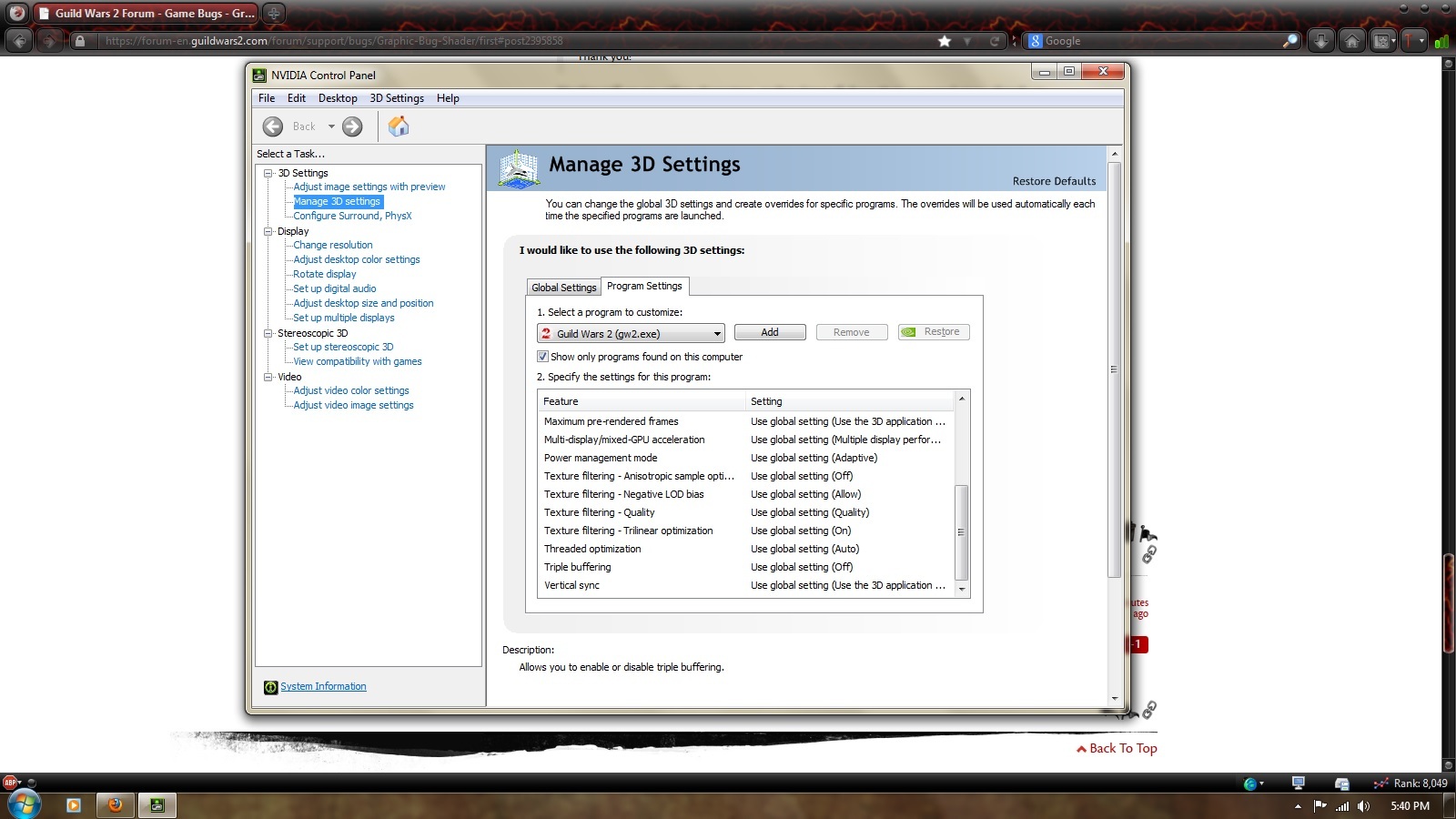This screenshot has height=819, width=1456.
Task: Open the Google search engine dropdown
Action: (1036, 41)
